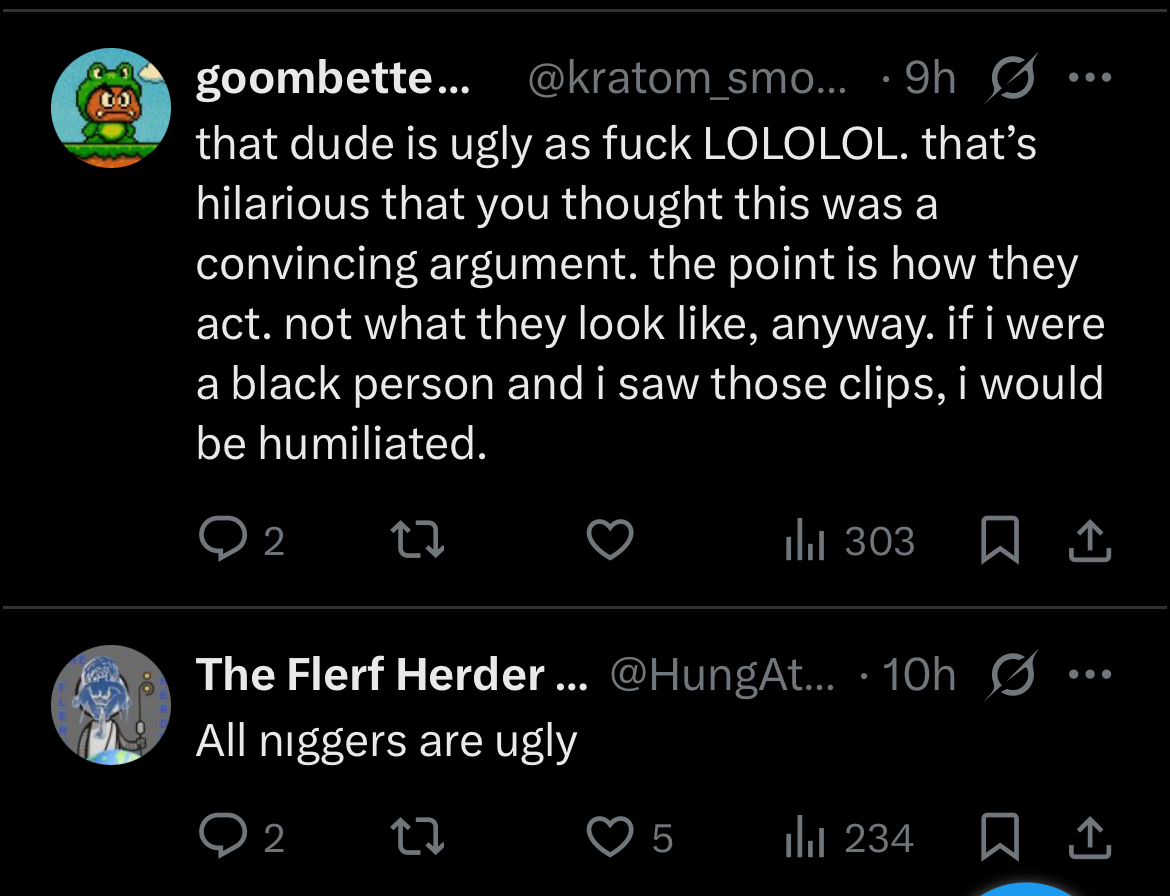
Task: Share The Flerf Herder's post
Action: tap(1089, 838)
